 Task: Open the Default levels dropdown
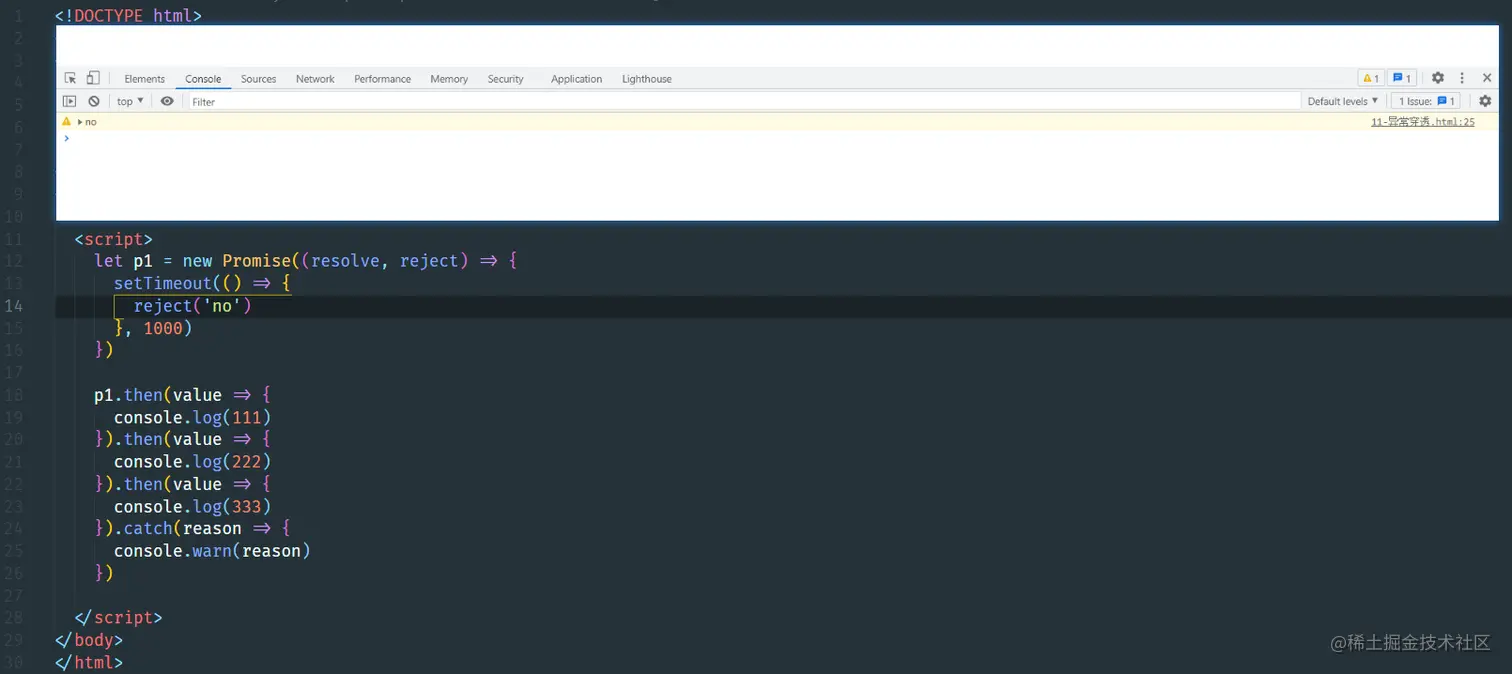[x=1343, y=101]
